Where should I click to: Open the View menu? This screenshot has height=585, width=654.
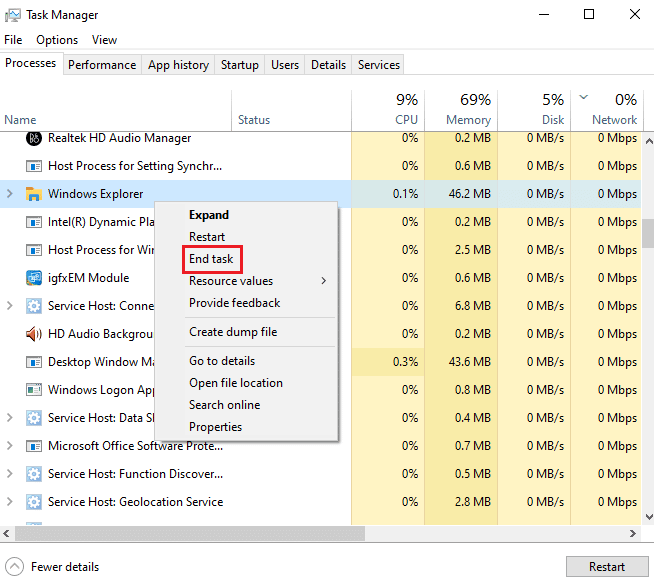[104, 40]
